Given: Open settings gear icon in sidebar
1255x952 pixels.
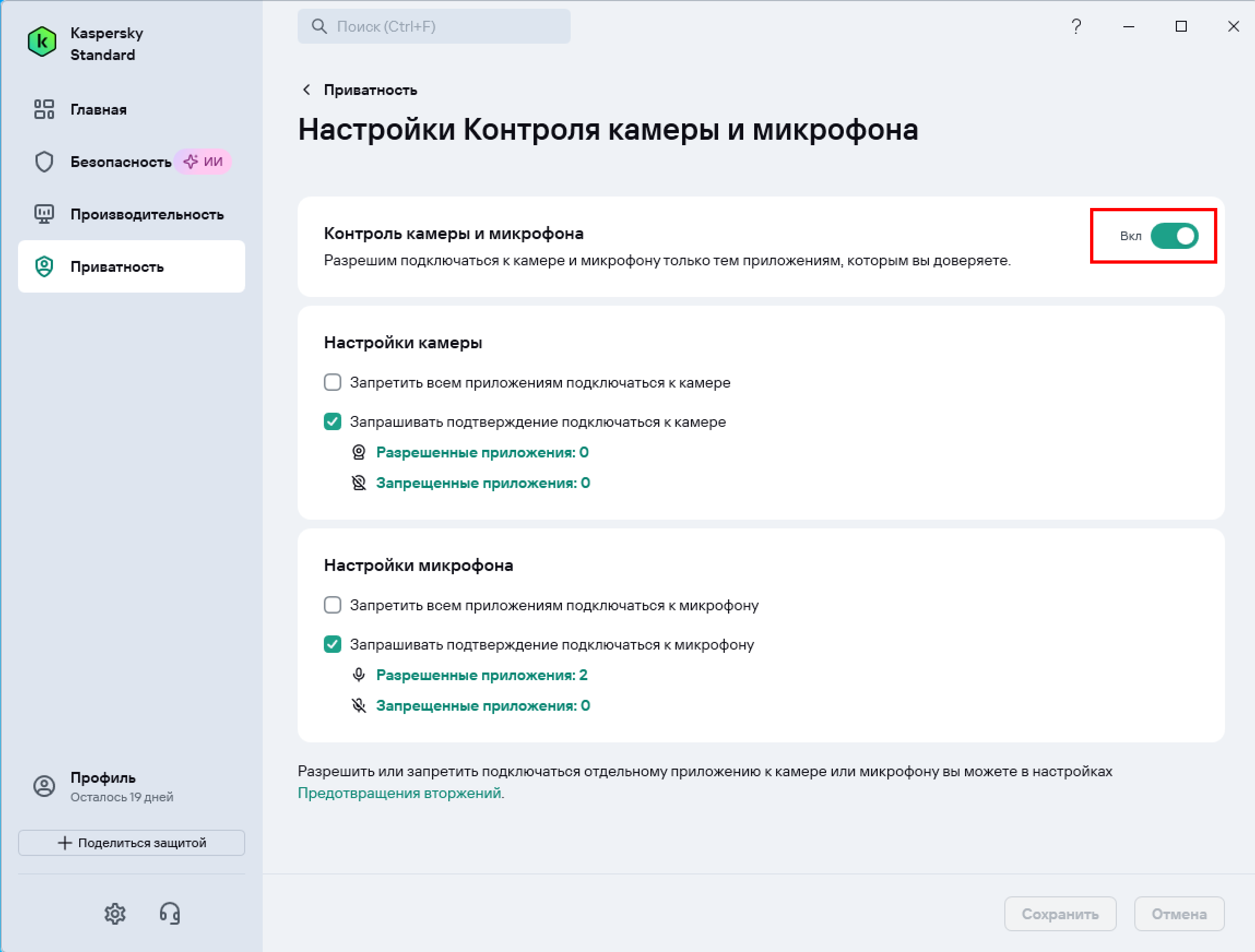Looking at the screenshot, I should coord(115,913).
